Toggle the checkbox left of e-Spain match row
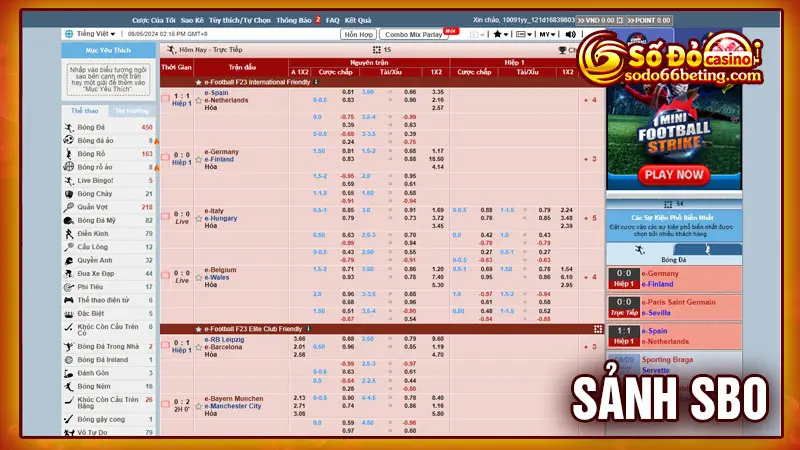Screen dimensions: 800x450 [166, 100]
